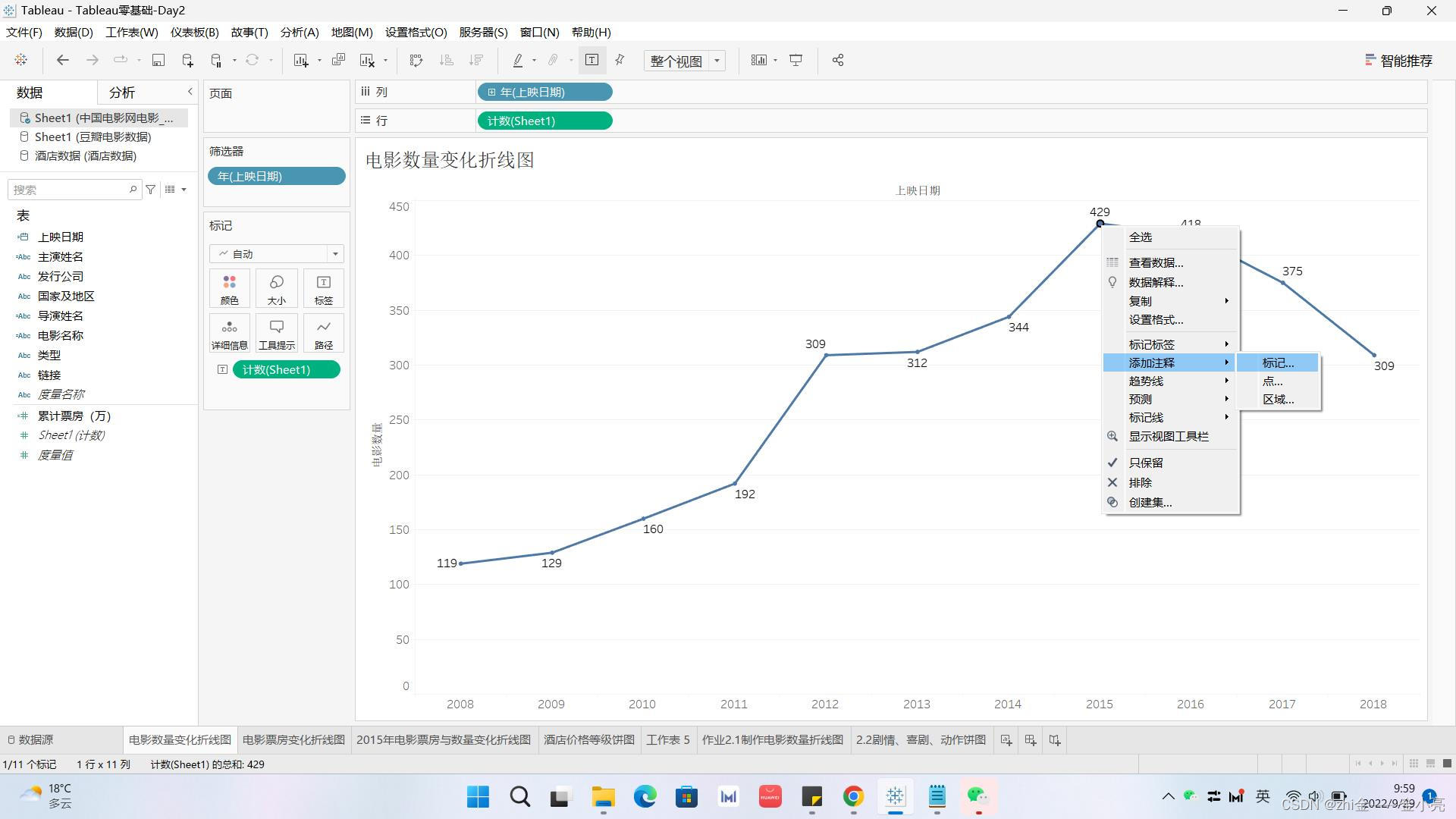The height and width of the screenshot is (819, 1456).
Task: Expand the 自动 mark type dropdown
Action: tap(335, 254)
